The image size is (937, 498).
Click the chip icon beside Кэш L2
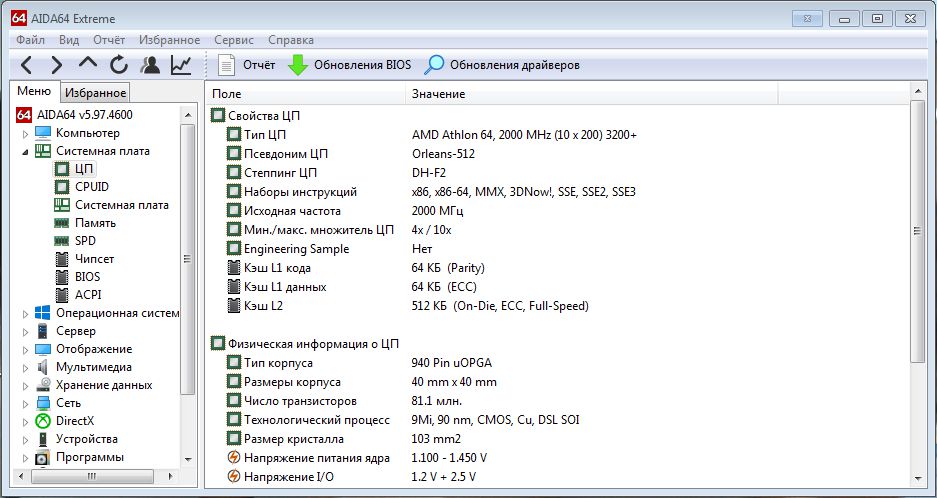pos(234,306)
